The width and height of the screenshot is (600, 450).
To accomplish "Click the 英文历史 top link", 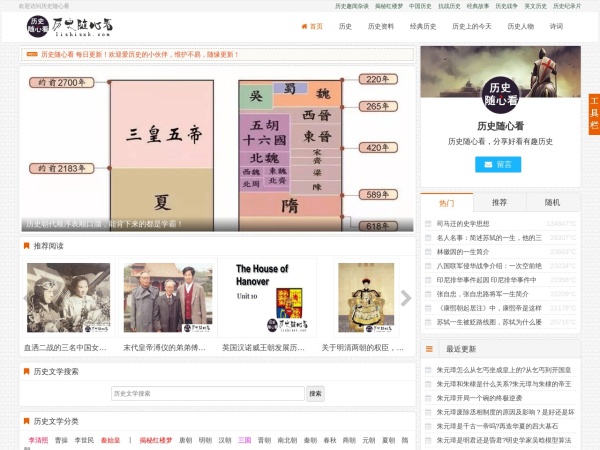I will [x=535, y=6].
